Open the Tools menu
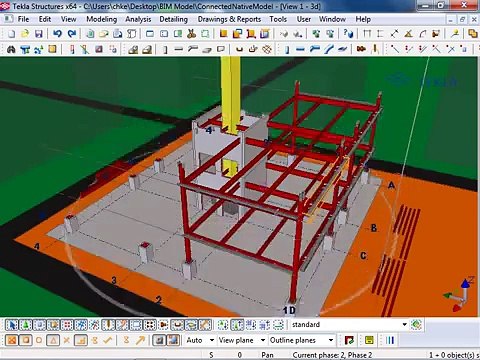The image size is (480, 360). point(278,19)
